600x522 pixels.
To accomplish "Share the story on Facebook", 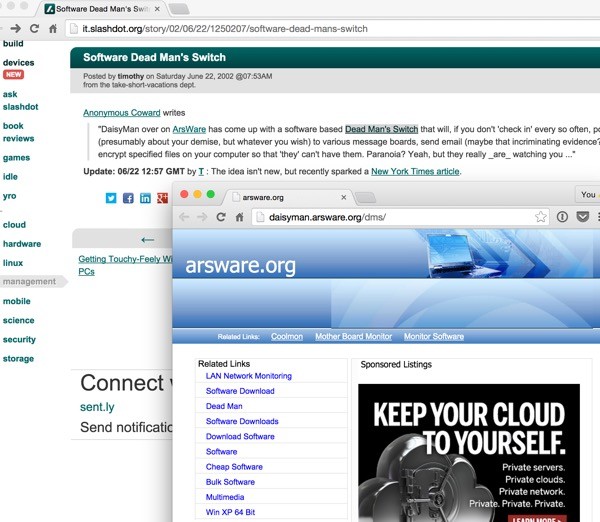I will pyautogui.click(x=128, y=198).
